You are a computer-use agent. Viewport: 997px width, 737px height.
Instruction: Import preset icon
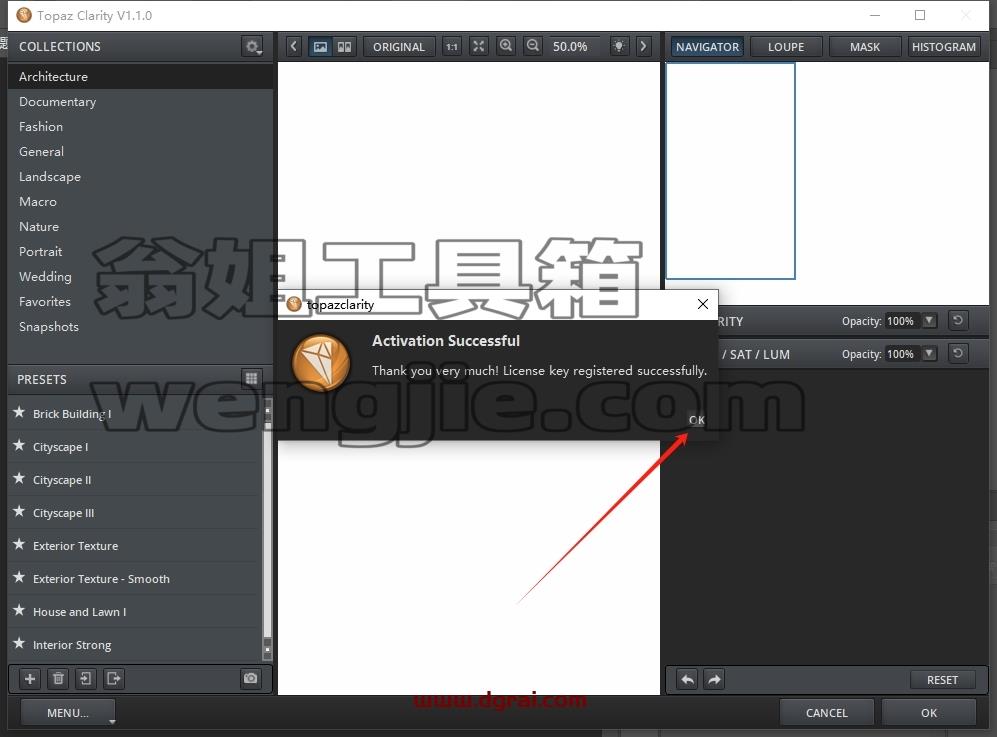coord(85,678)
